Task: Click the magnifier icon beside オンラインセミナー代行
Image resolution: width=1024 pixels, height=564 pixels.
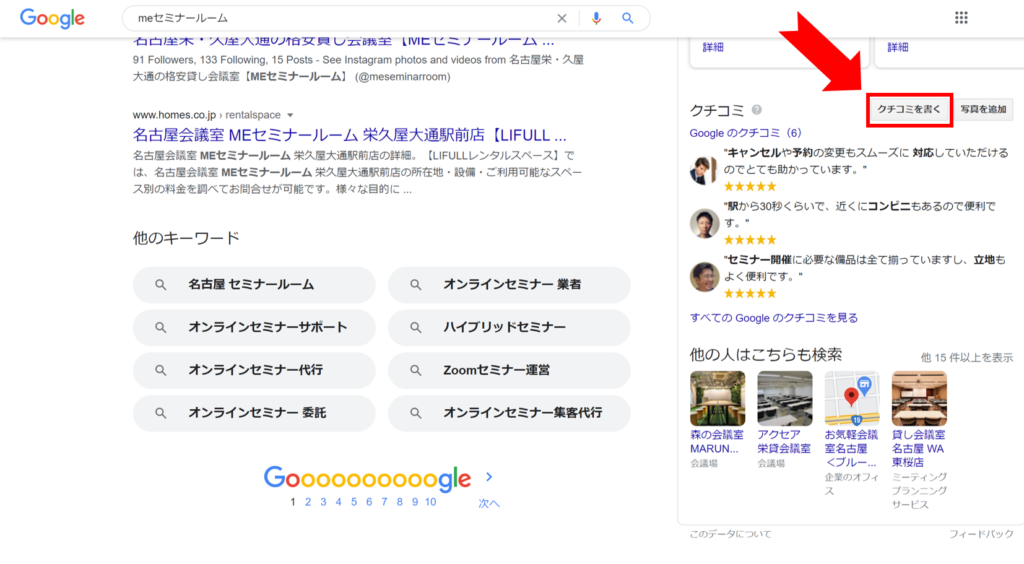Action: click(161, 370)
